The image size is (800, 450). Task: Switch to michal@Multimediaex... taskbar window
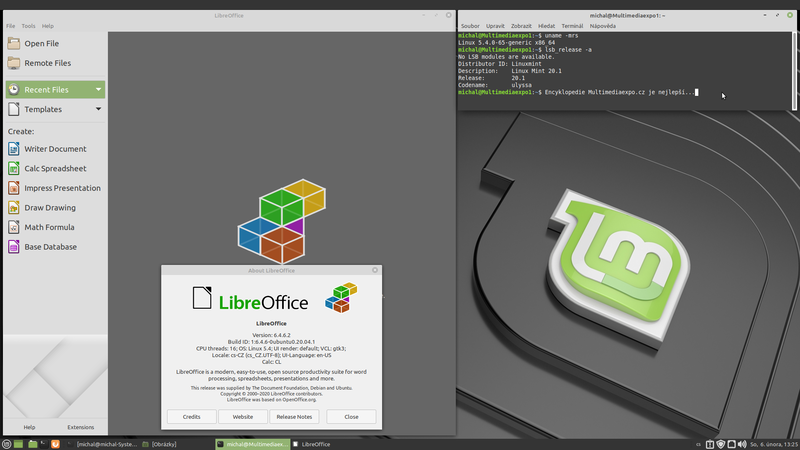coord(253,444)
